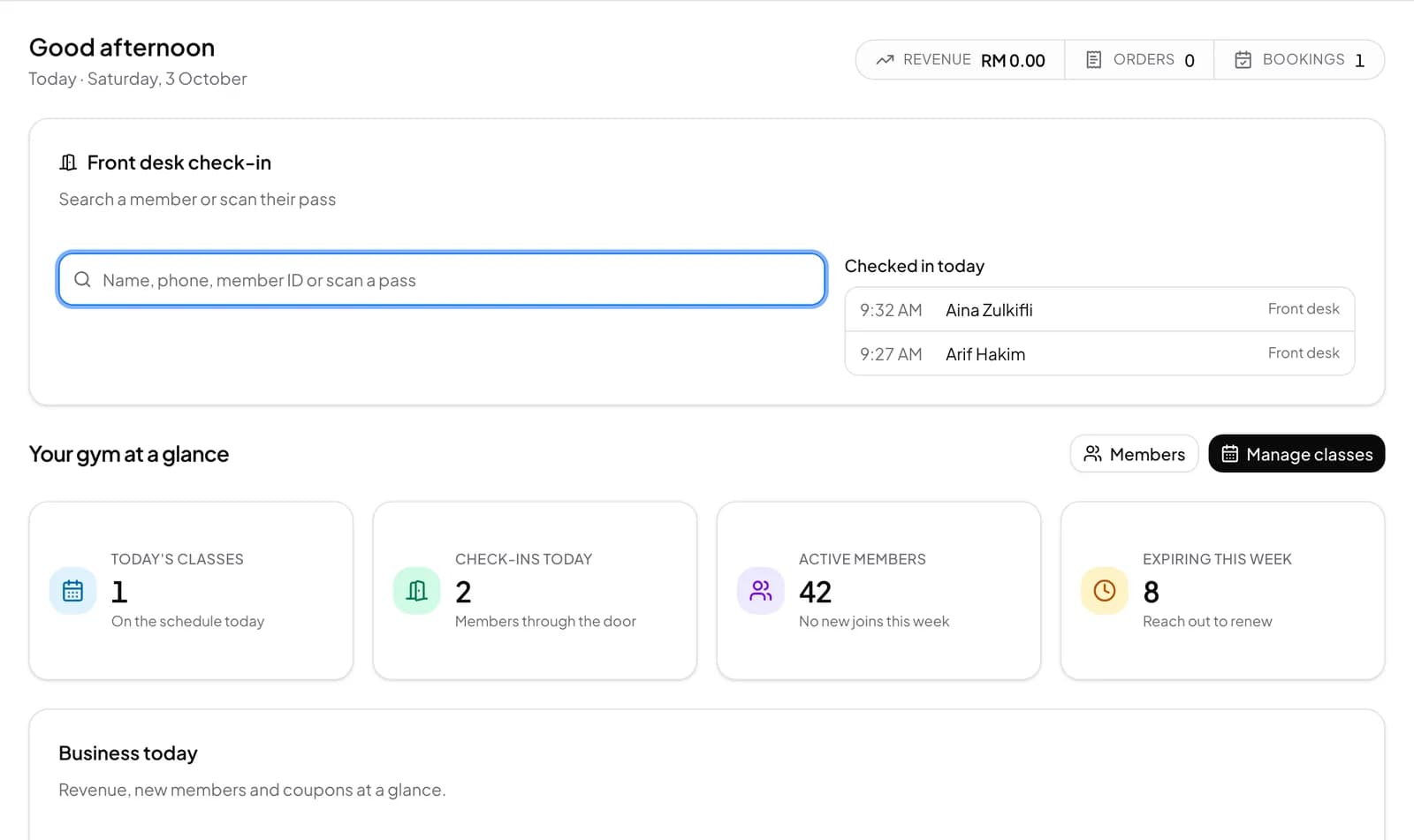This screenshot has width=1414, height=840.
Task: Click the calendar icon on Manage classes button
Action: click(x=1229, y=453)
